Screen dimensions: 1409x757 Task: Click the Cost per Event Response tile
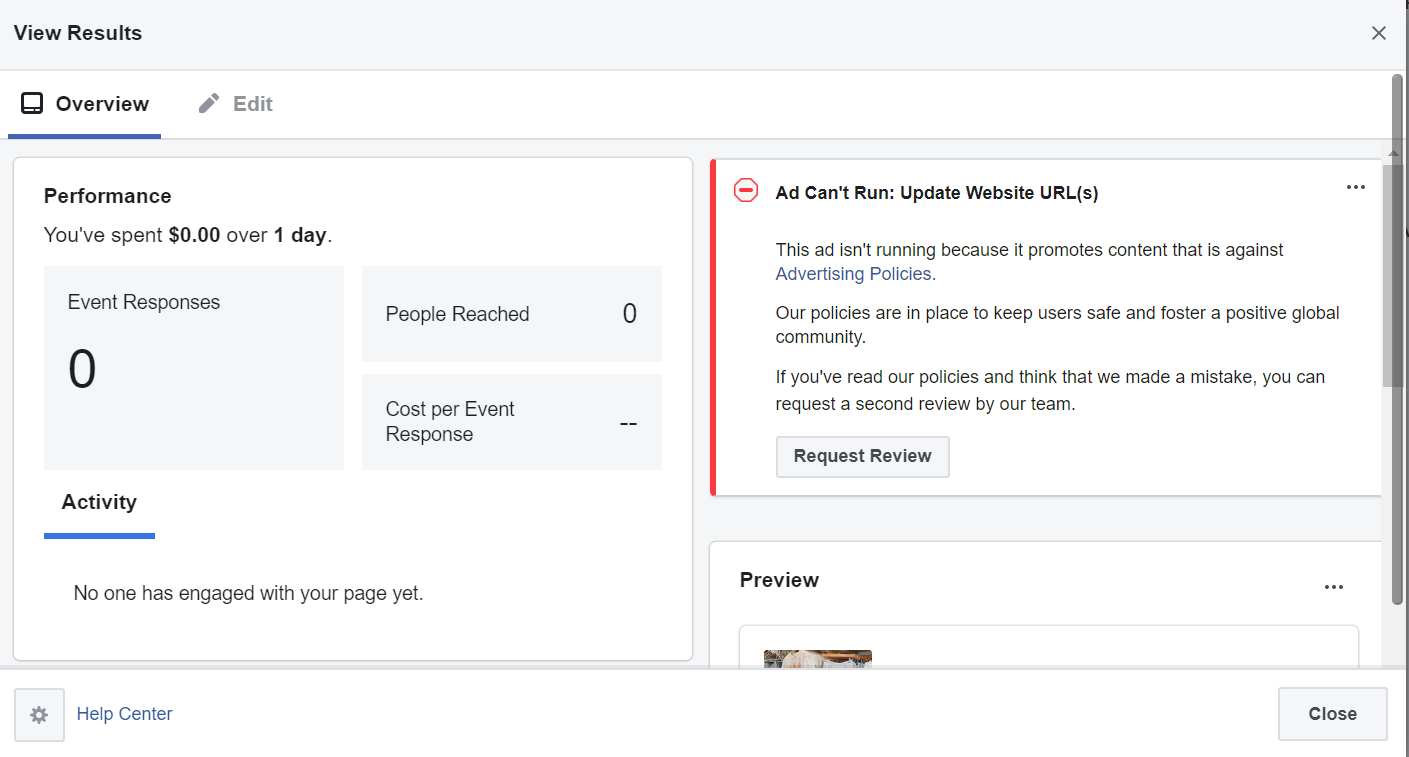click(512, 422)
